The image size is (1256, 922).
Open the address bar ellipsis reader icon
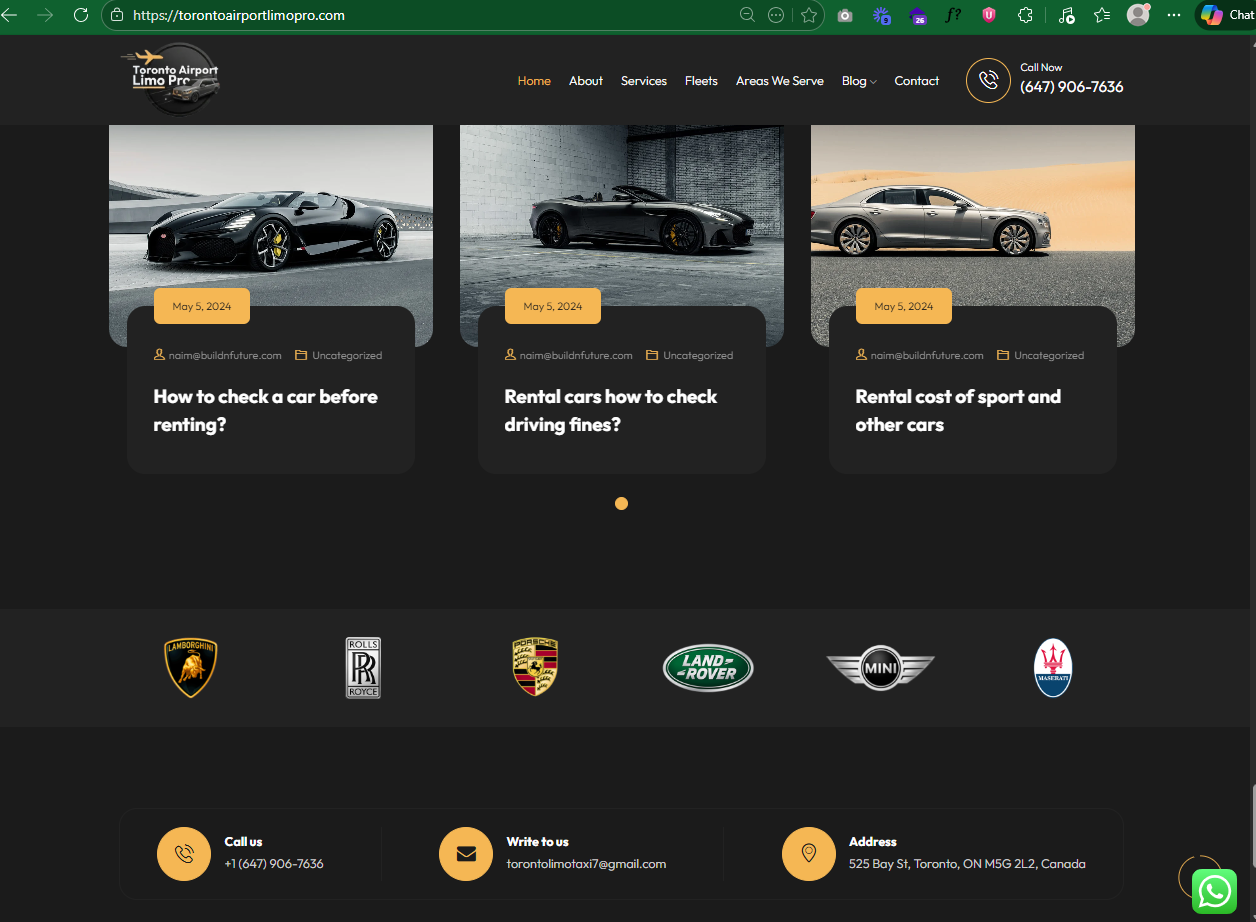tap(776, 15)
